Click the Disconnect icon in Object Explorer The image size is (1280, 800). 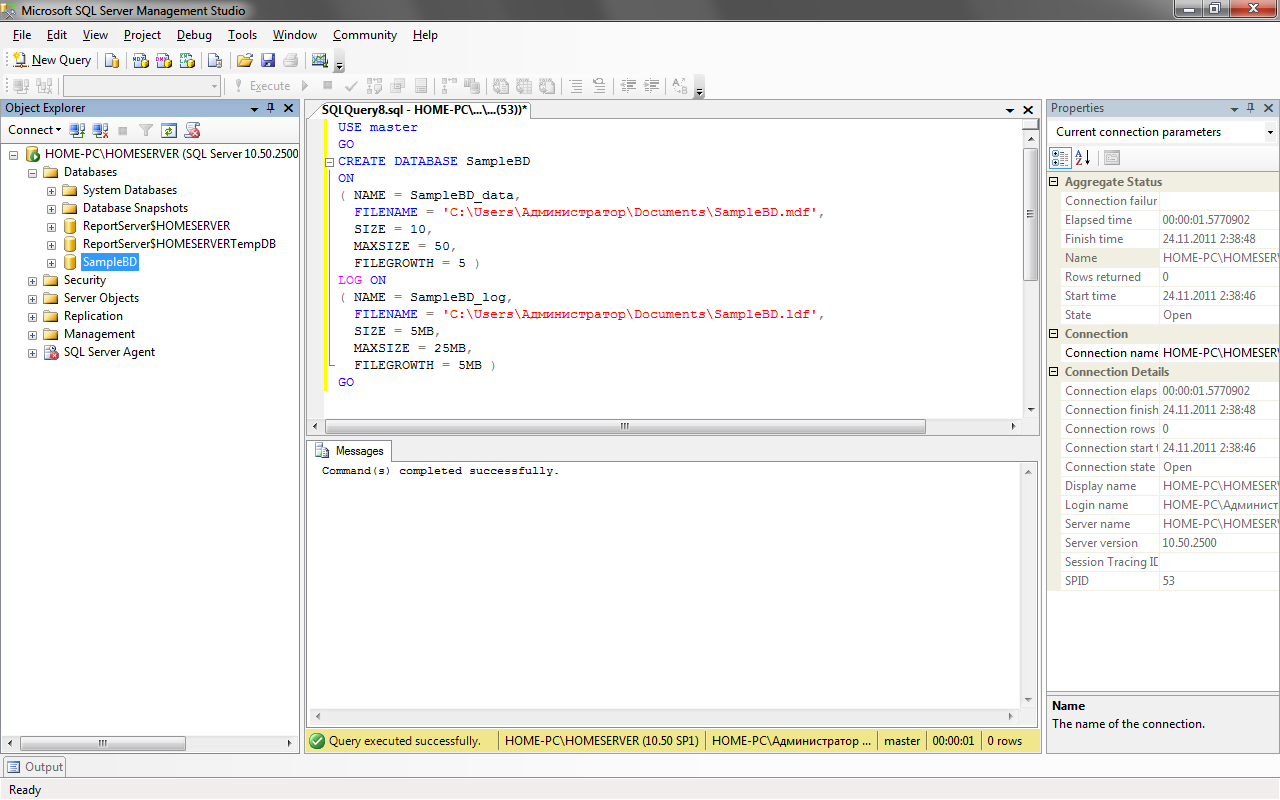[100, 130]
